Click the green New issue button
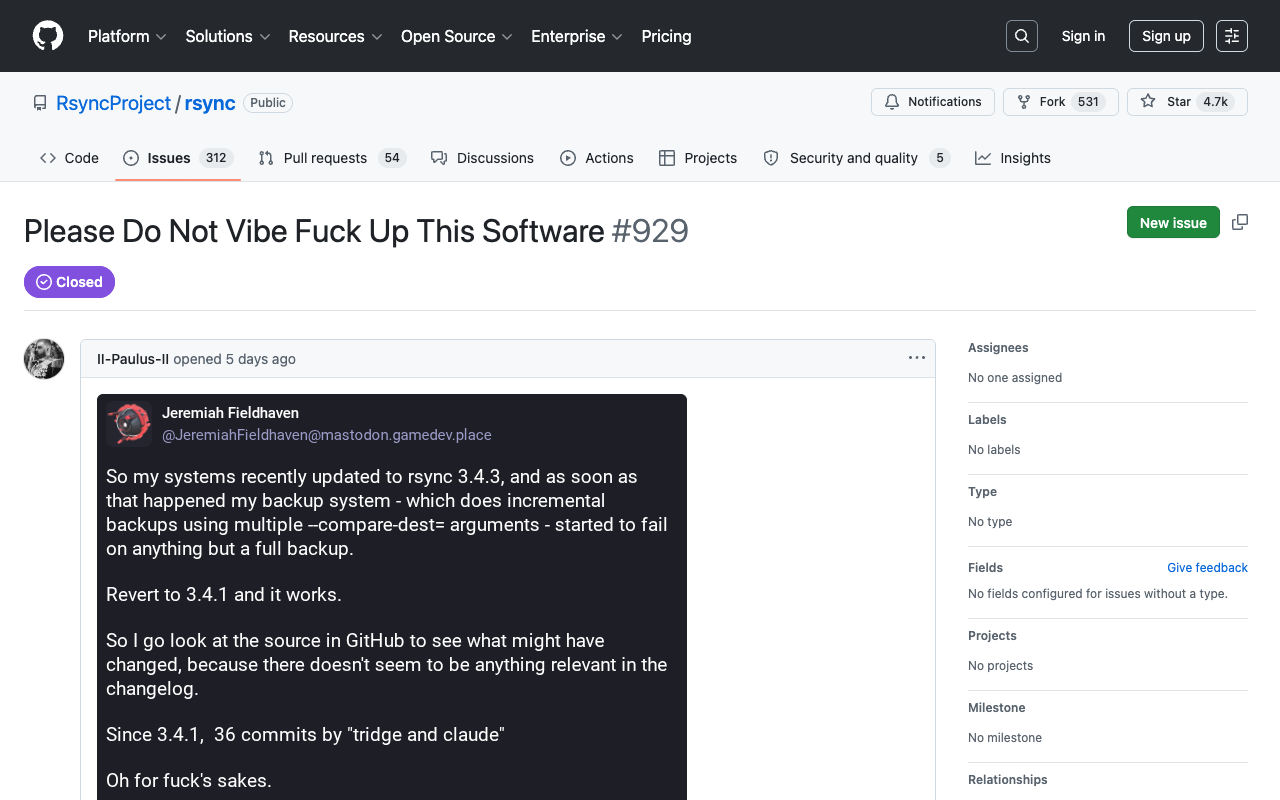 click(1173, 222)
